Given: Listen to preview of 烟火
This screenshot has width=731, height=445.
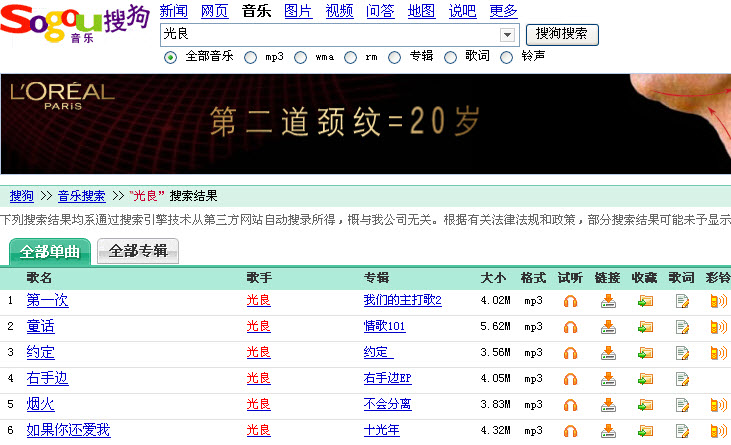Looking at the screenshot, I should click(570, 405).
